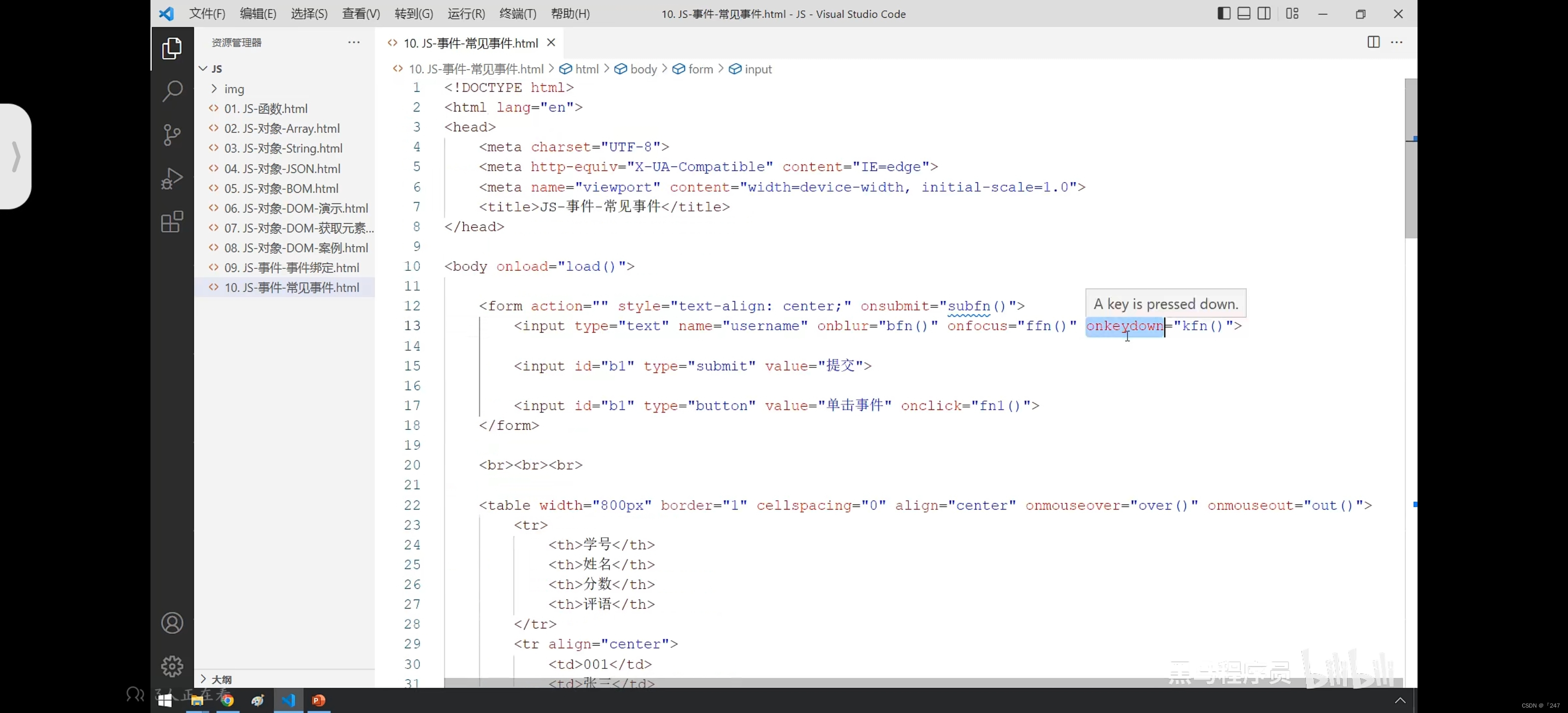The image size is (1568, 713).
Task: Select 10. JS-事件-常见事件.html in explorer
Action: [285, 287]
